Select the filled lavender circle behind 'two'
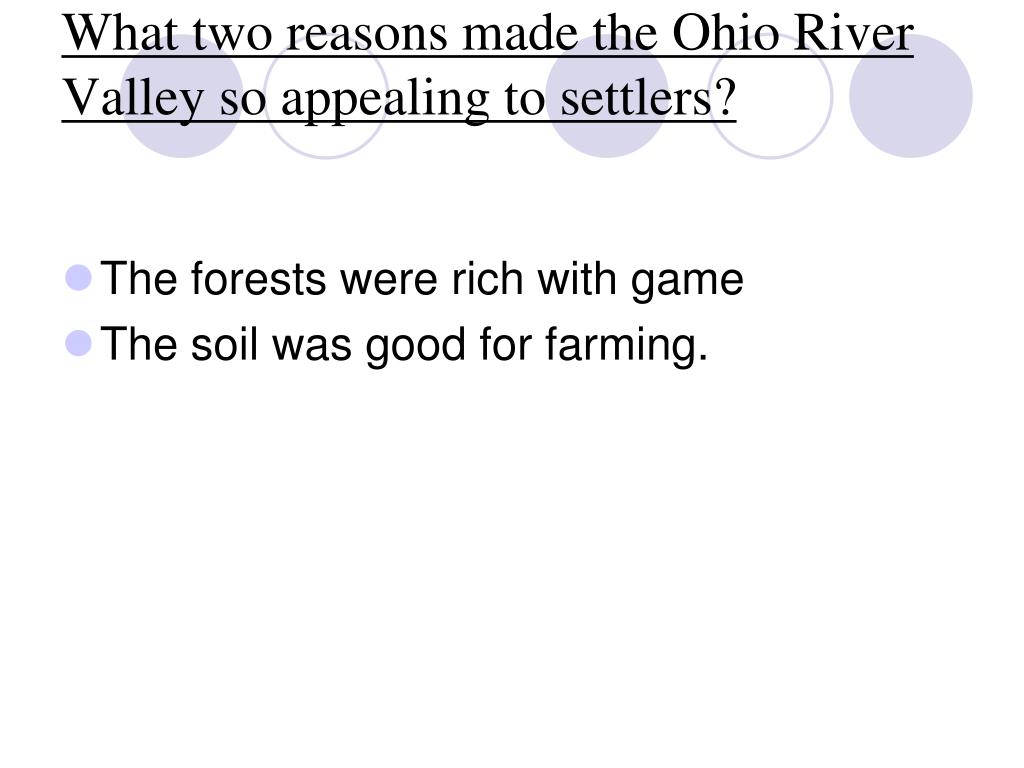This screenshot has width=1024, height=768. coord(182,96)
